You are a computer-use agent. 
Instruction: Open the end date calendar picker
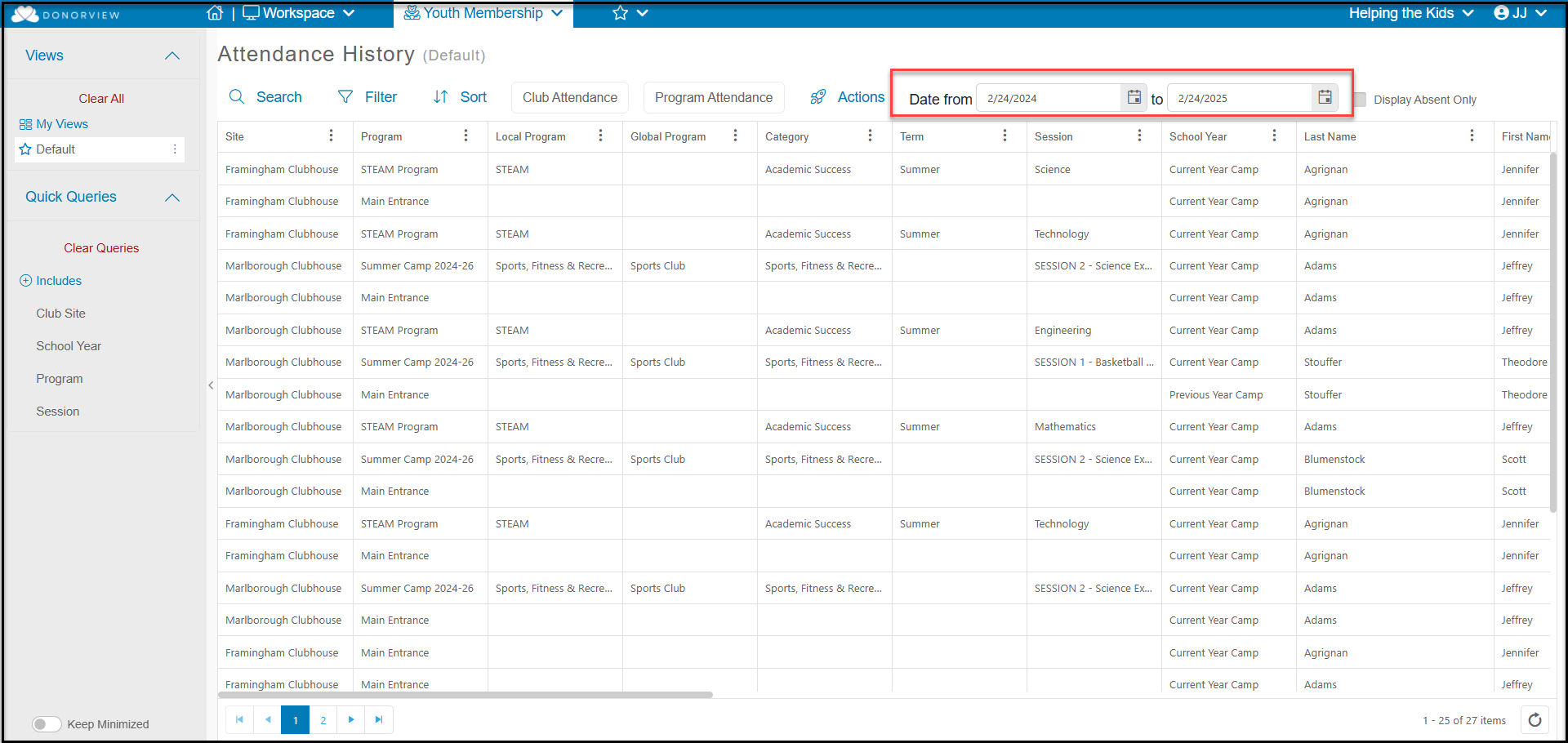click(x=1325, y=97)
